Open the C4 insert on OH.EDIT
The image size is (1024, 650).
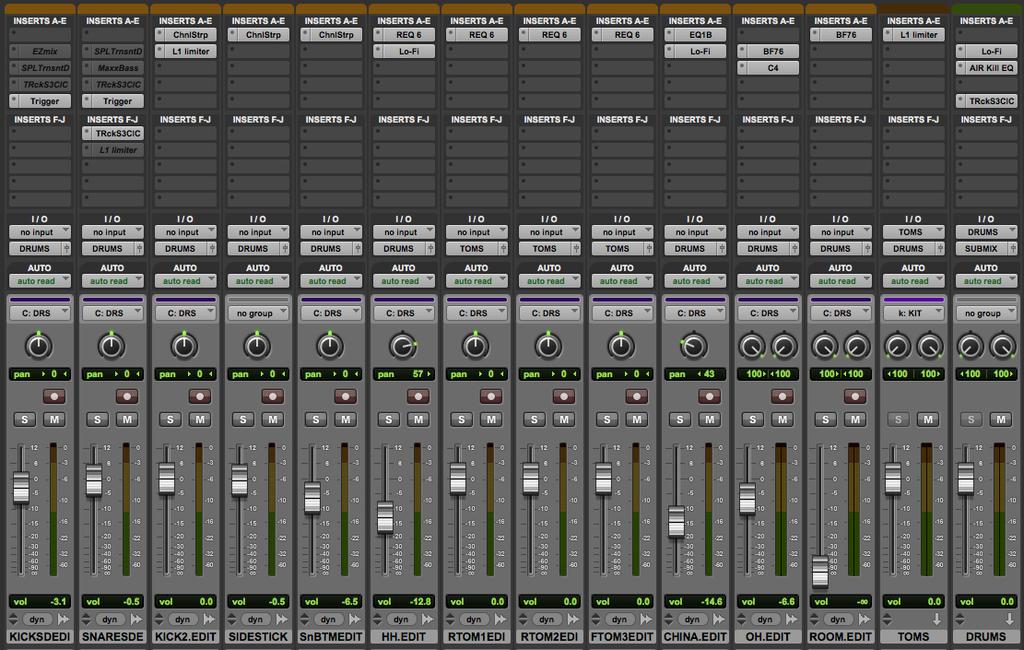coord(768,68)
